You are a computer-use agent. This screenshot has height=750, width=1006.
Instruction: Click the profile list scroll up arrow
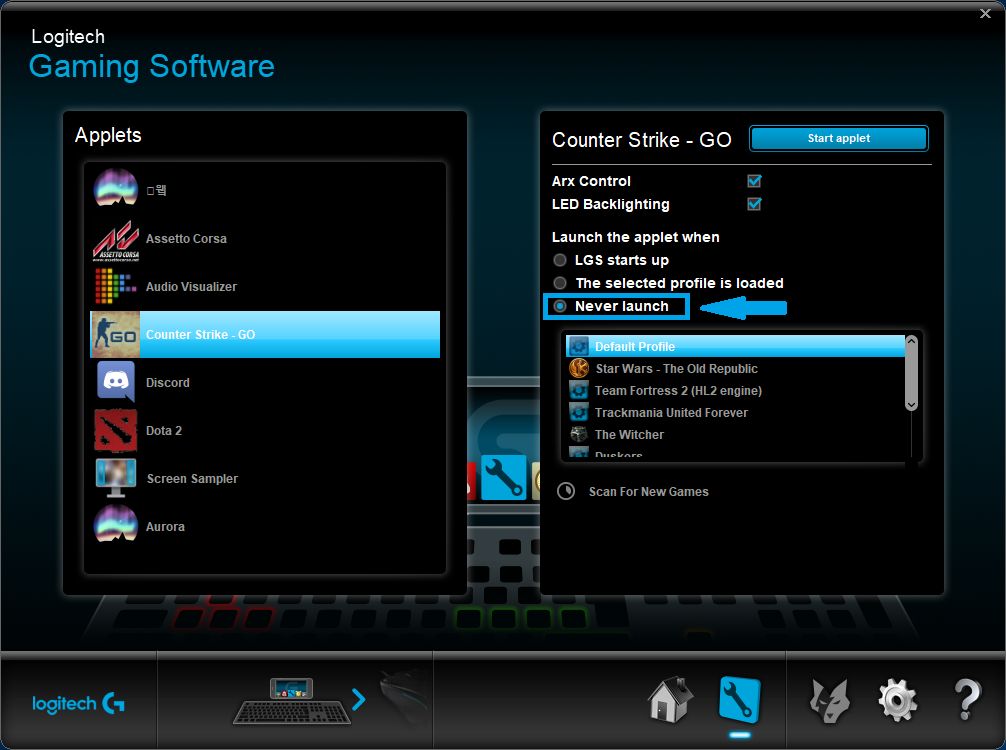coord(911,341)
